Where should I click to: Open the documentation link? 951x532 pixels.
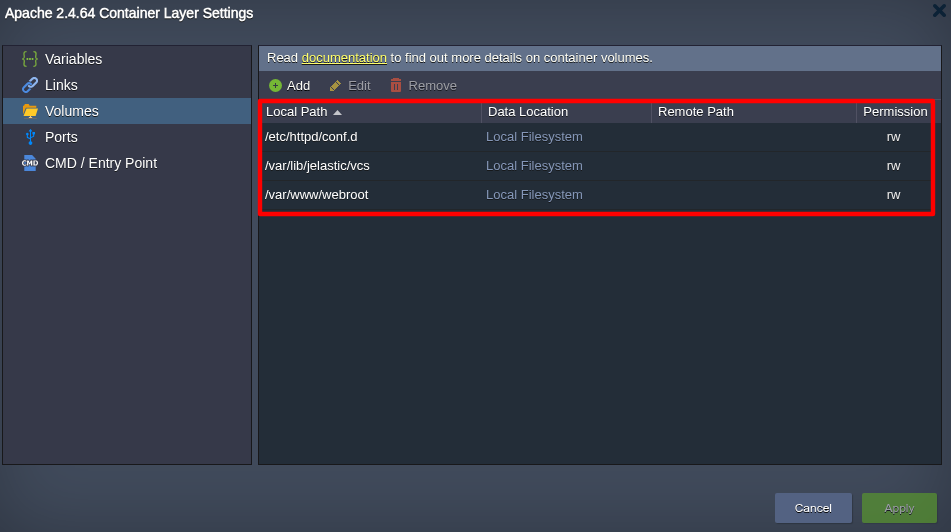(344, 58)
